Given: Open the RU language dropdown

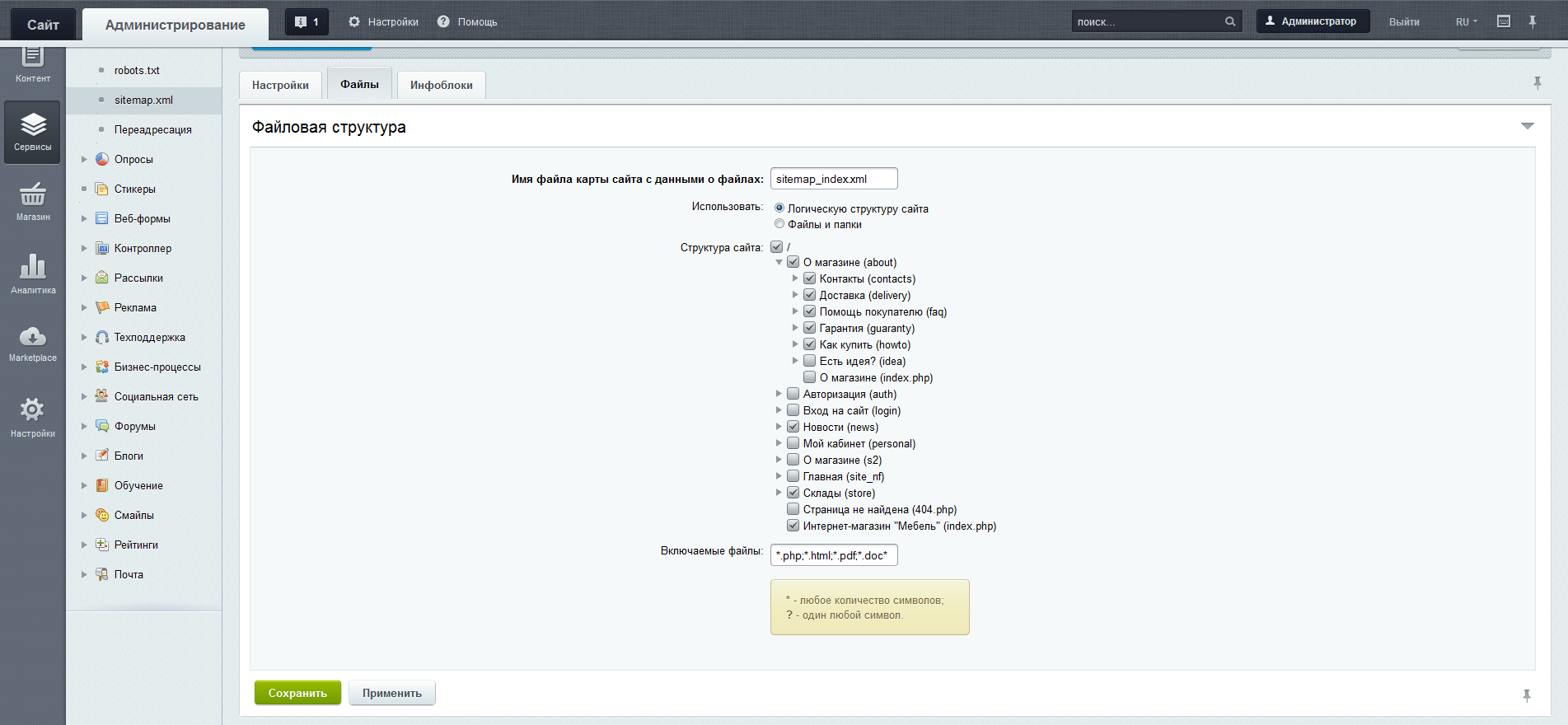Looking at the screenshot, I should (1467, 22).
